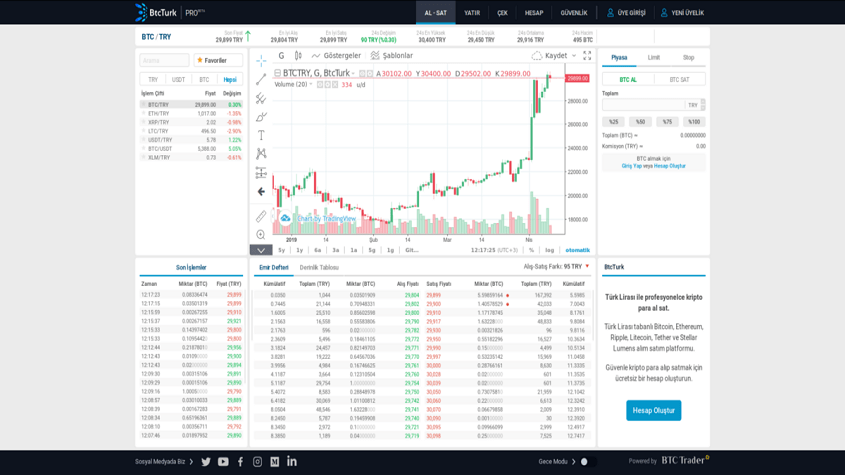Click the BtcTurk Pro logo
Viewport: 845px width, 475px height.
click(169, 12)
